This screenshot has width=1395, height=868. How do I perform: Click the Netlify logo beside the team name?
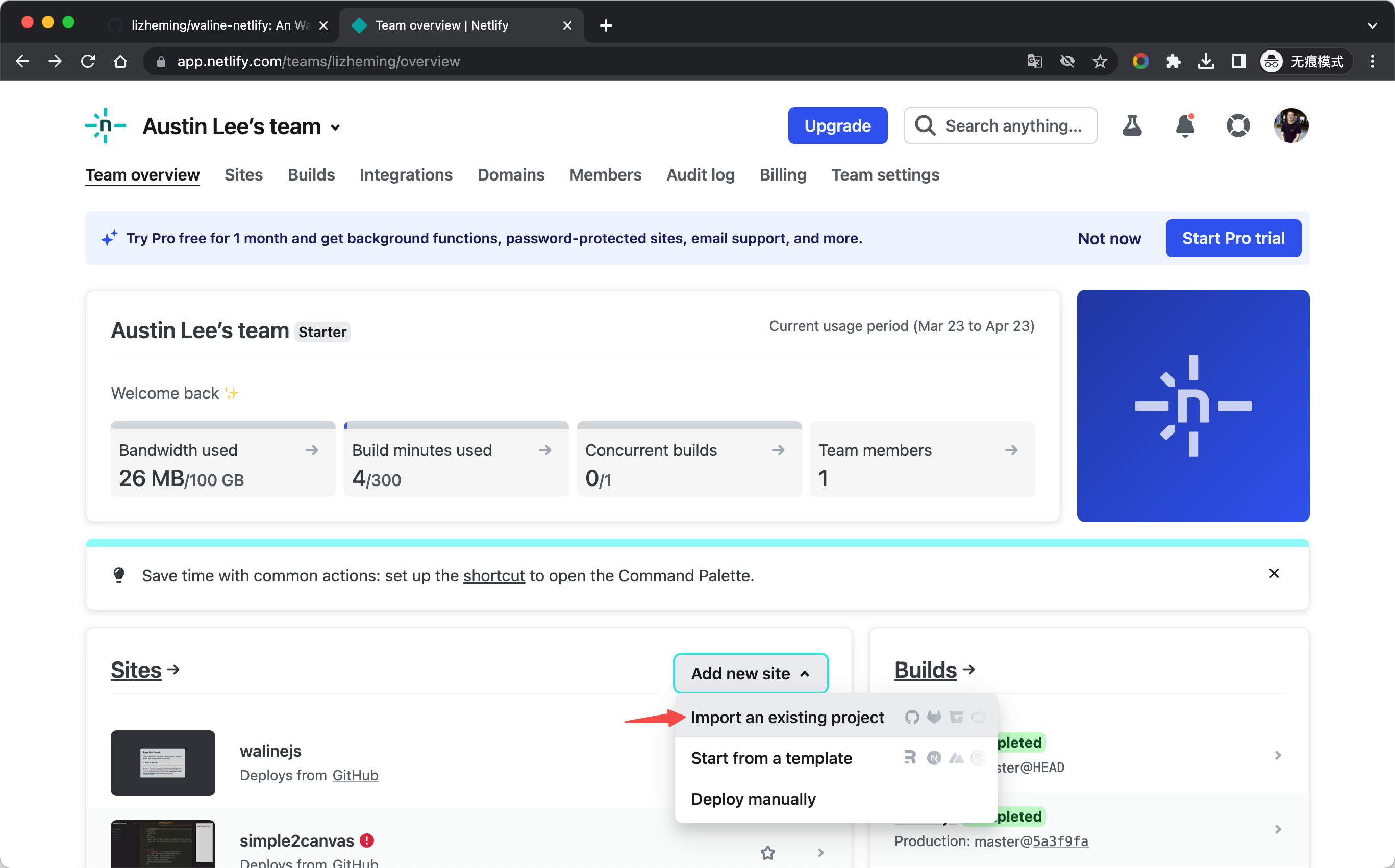coord(105,126)
